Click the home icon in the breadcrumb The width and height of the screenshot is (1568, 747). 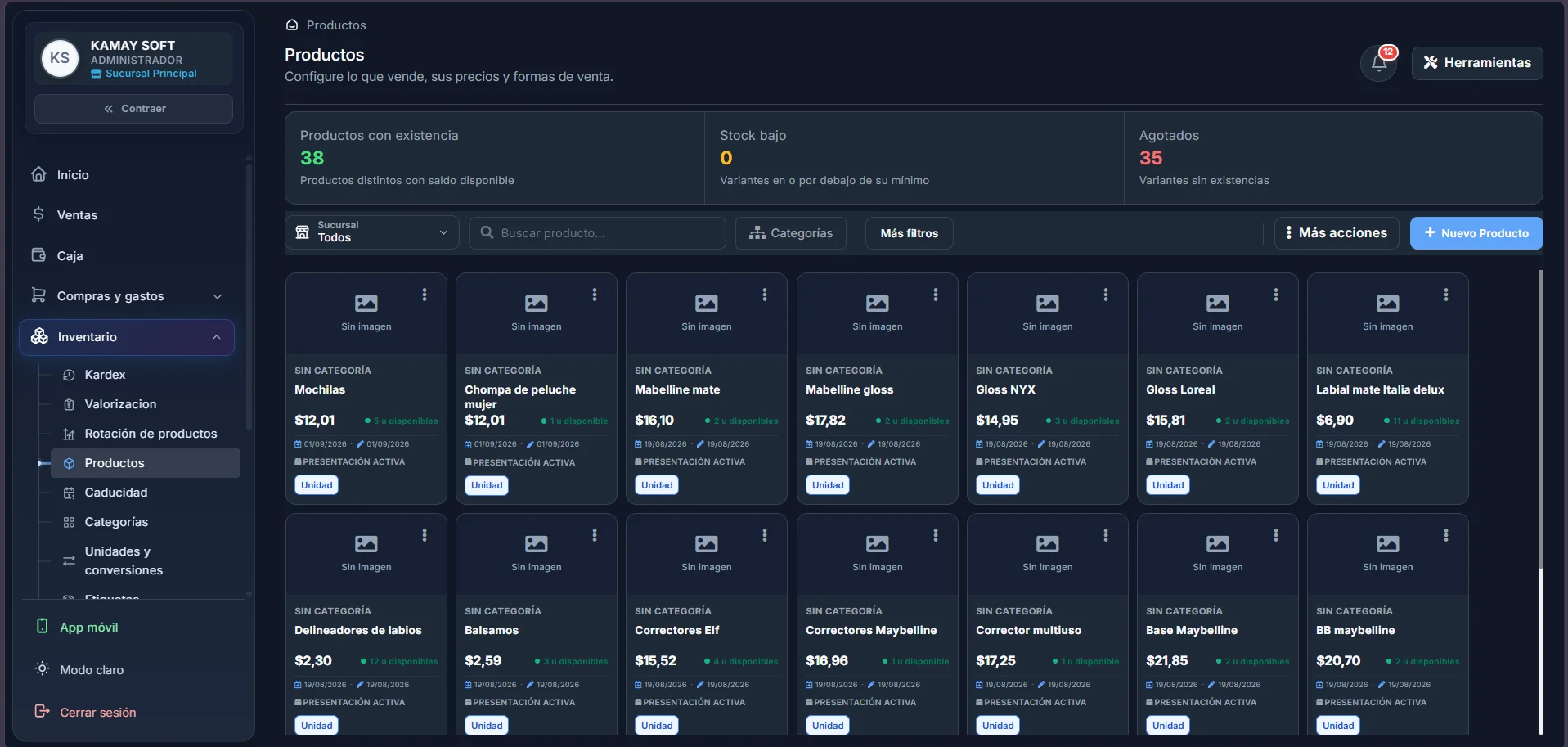[292, 25]
